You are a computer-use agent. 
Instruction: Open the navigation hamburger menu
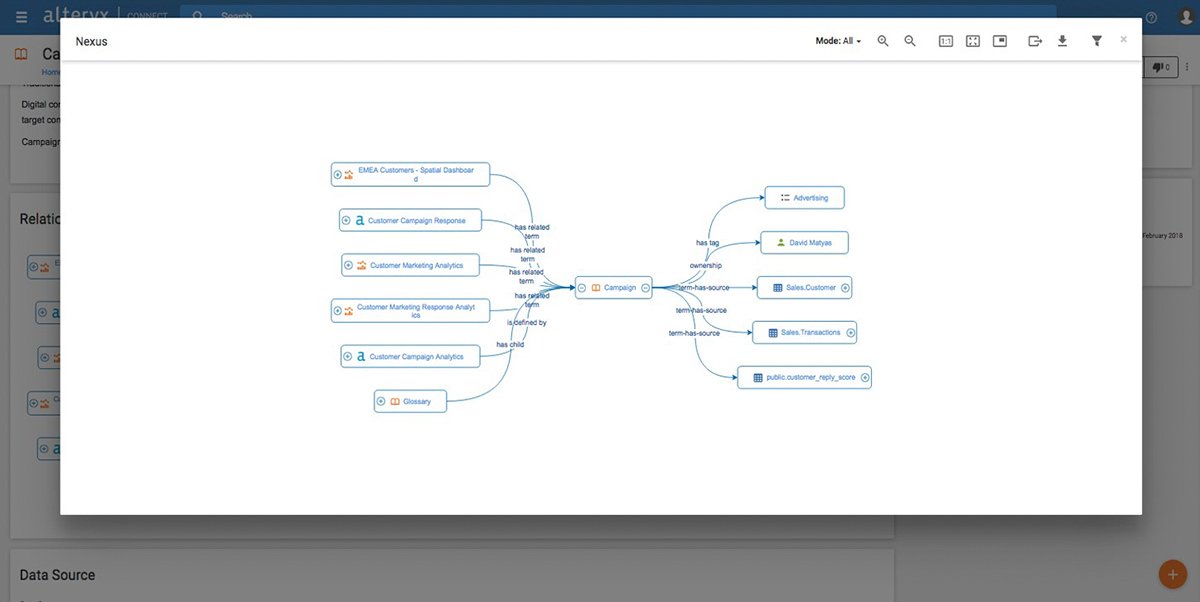[20, 15]
